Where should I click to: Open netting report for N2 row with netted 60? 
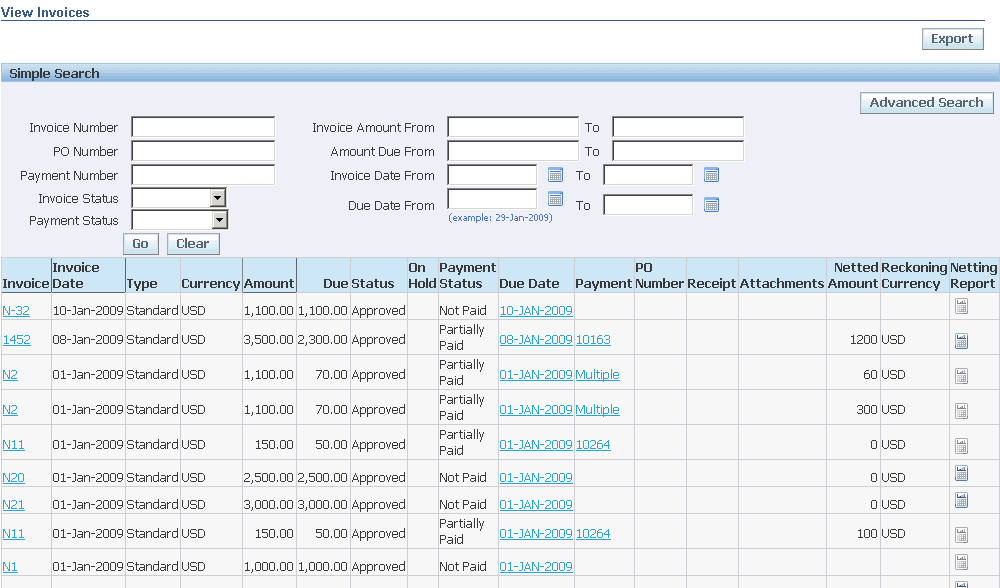point(961,376)
